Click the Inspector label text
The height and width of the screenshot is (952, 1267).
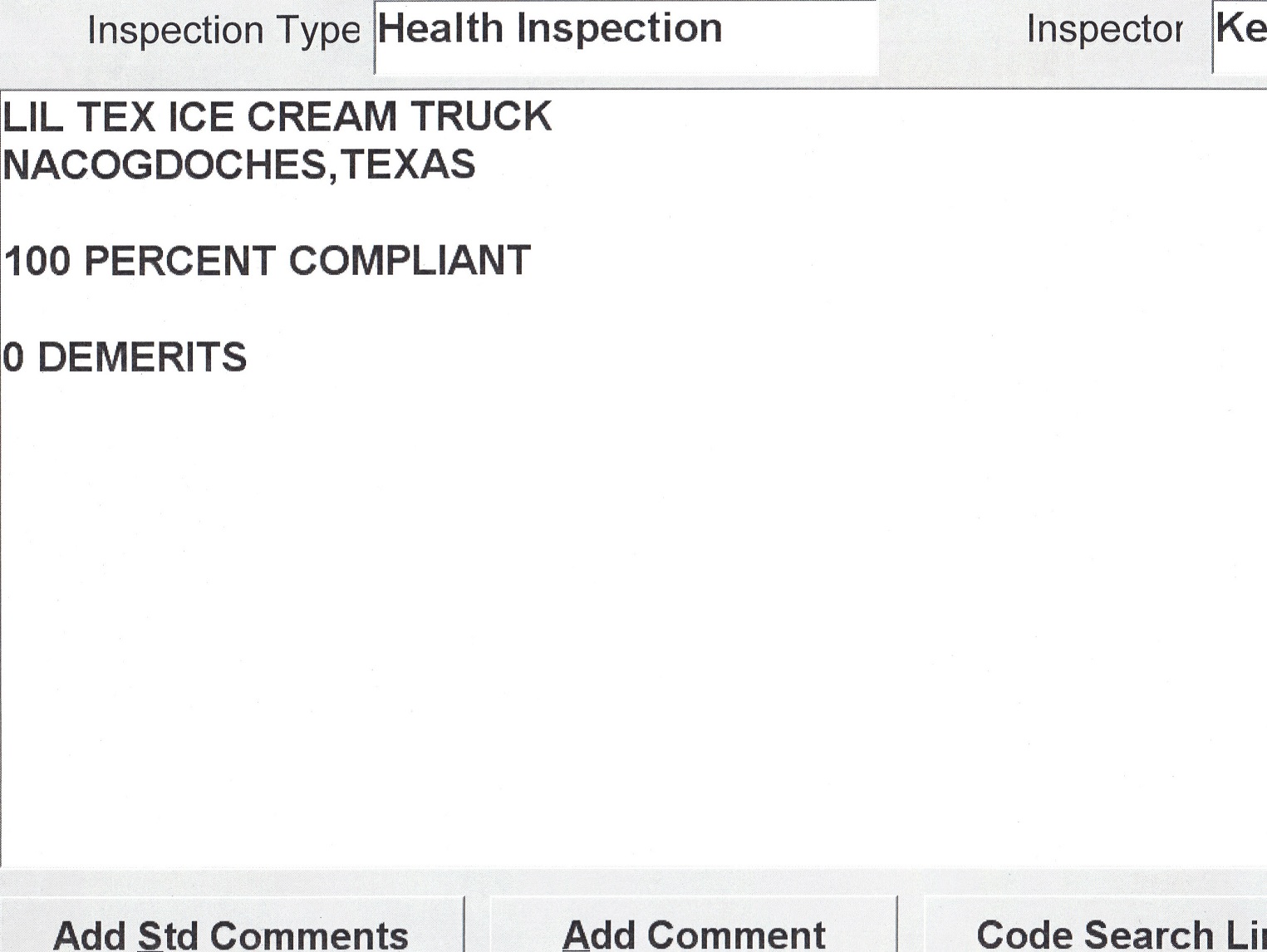[x=1104, y=30]
